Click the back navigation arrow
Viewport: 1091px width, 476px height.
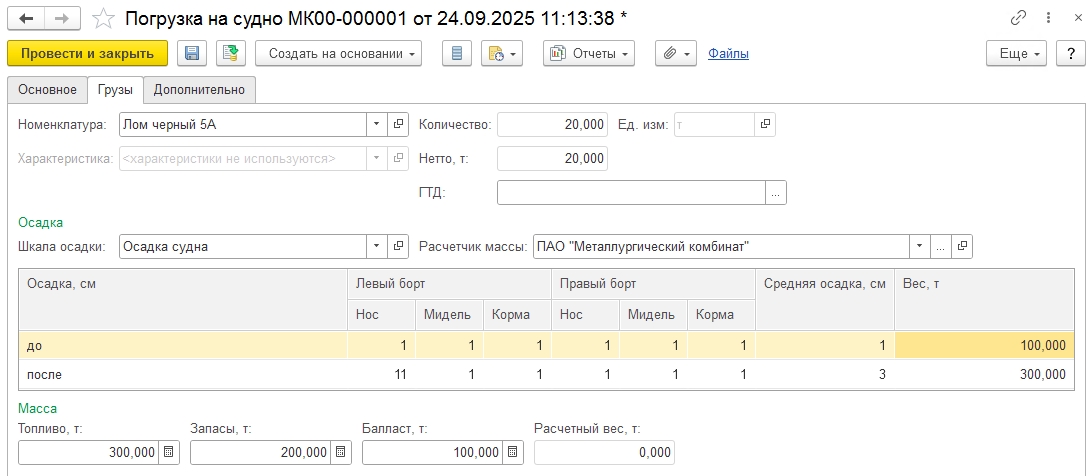point(26,18)
